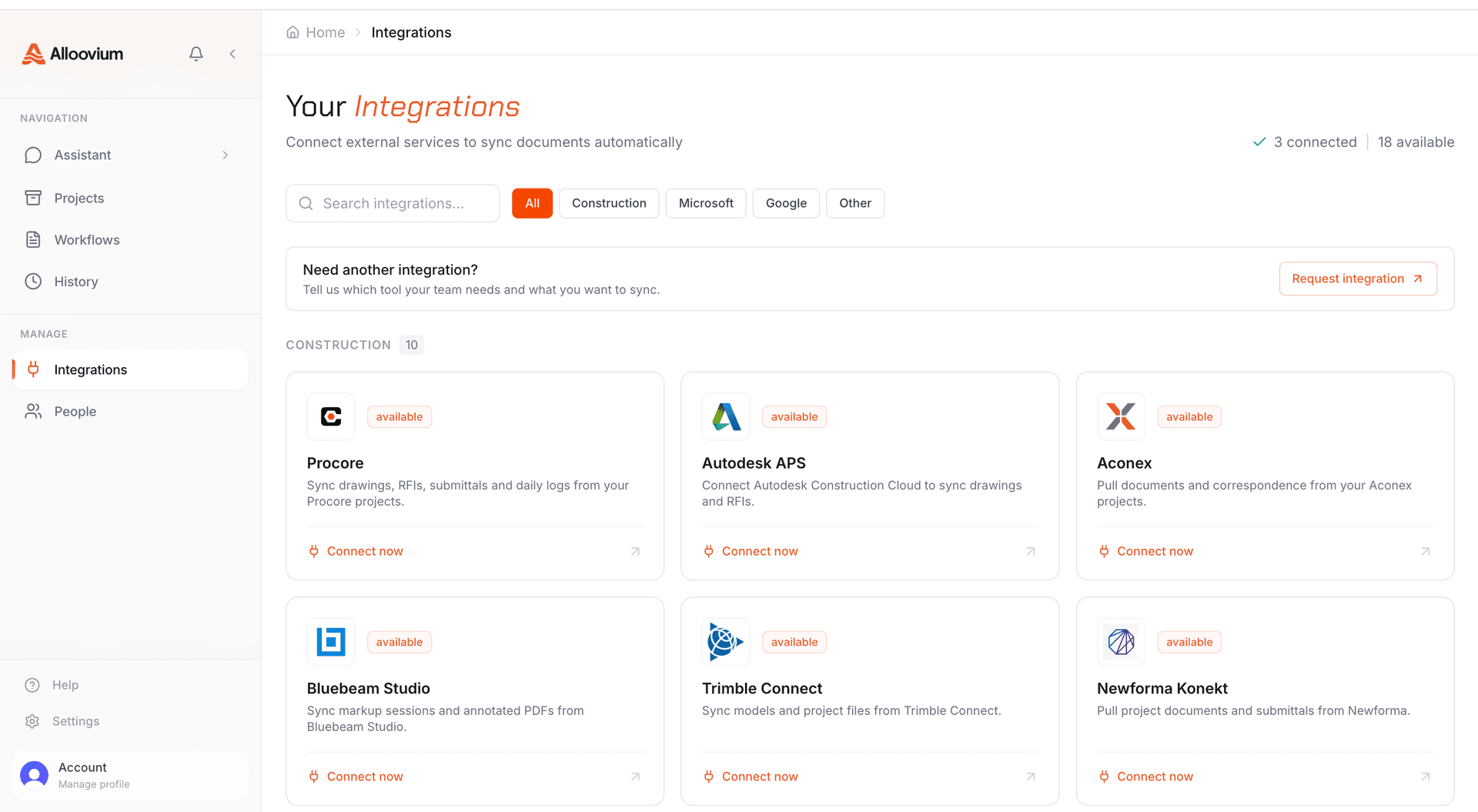Connect now for Trimble Connect

[x=751, y=777]
